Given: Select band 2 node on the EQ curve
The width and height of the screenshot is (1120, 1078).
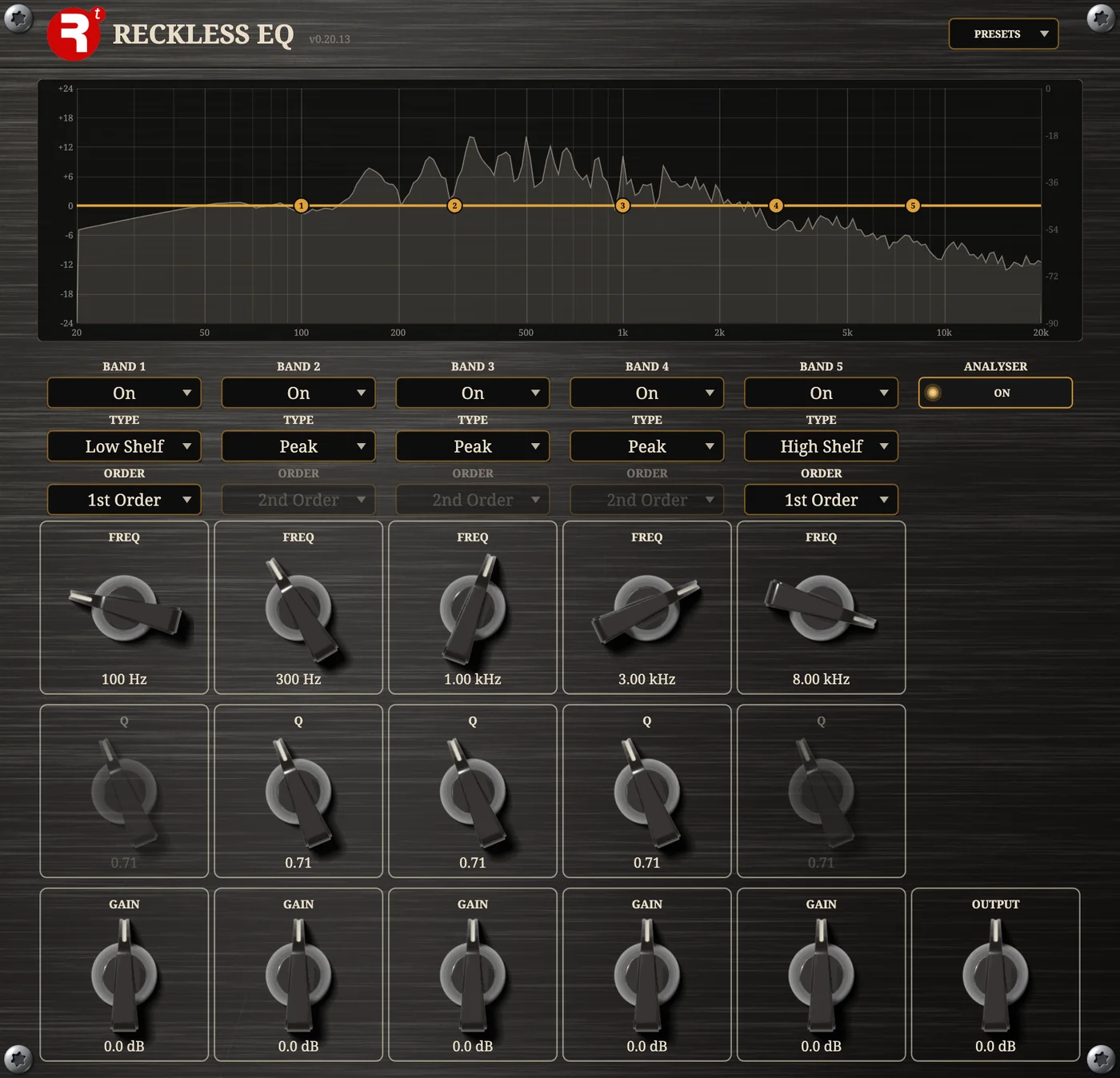Looking at the screenshot, I should tap(454, 206).
